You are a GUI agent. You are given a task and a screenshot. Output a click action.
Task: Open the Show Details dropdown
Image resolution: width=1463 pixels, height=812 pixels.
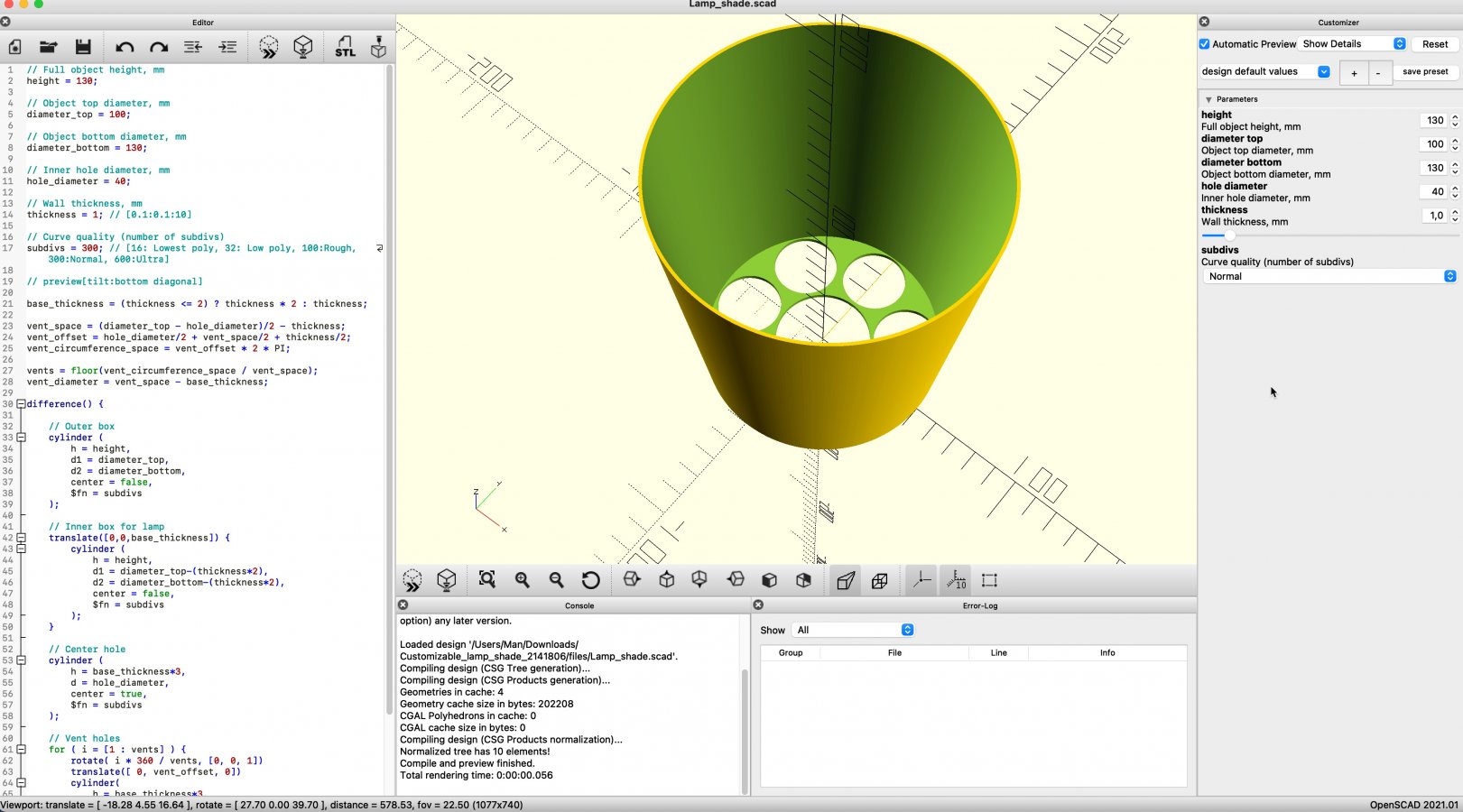tap(1353, 43)
